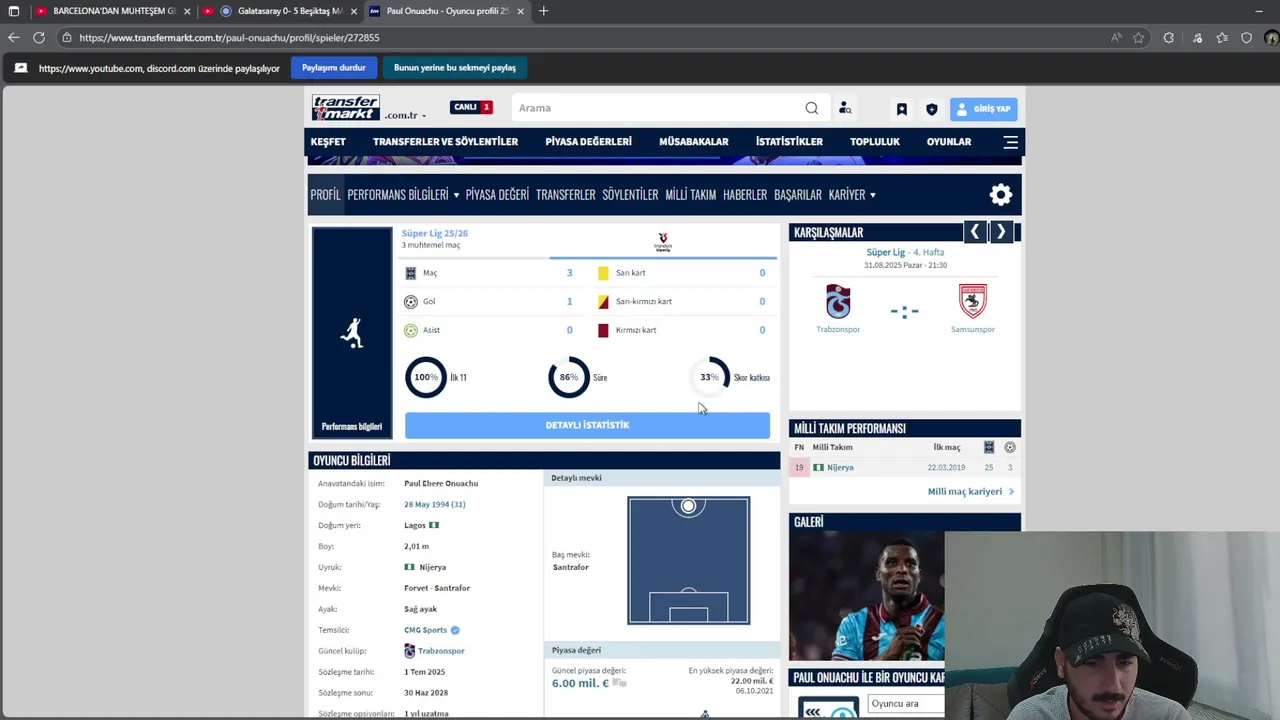Screen dimensions: 1280x720
Task: Select the PROFİL tab
Action: (x=325, y=195)
